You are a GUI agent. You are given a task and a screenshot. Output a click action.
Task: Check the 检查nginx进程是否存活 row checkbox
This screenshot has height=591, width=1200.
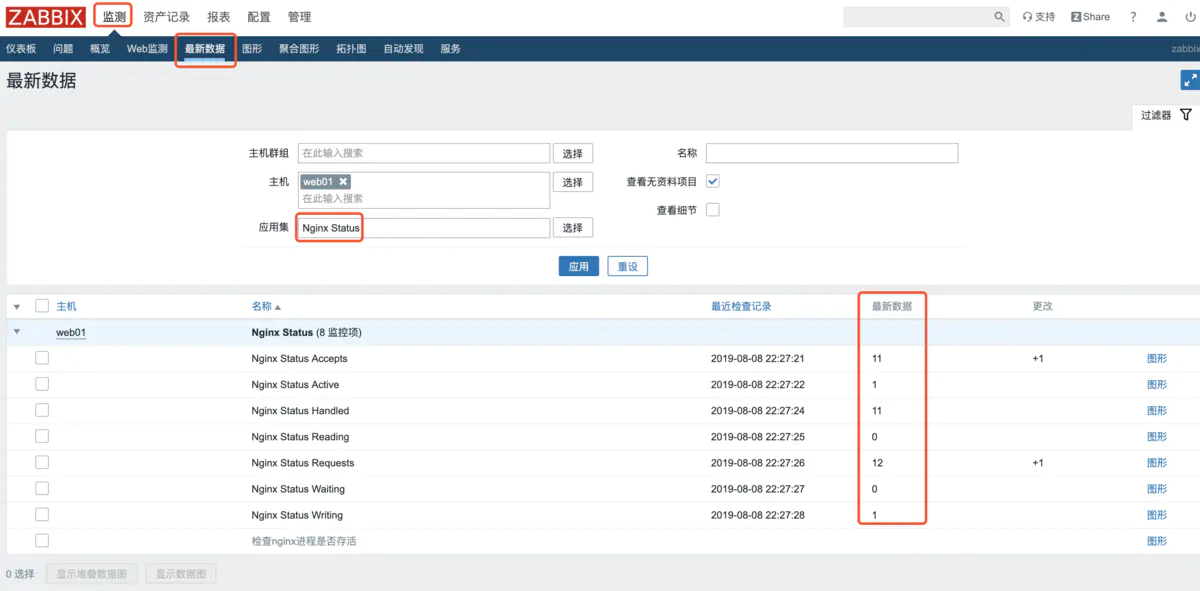42,540
